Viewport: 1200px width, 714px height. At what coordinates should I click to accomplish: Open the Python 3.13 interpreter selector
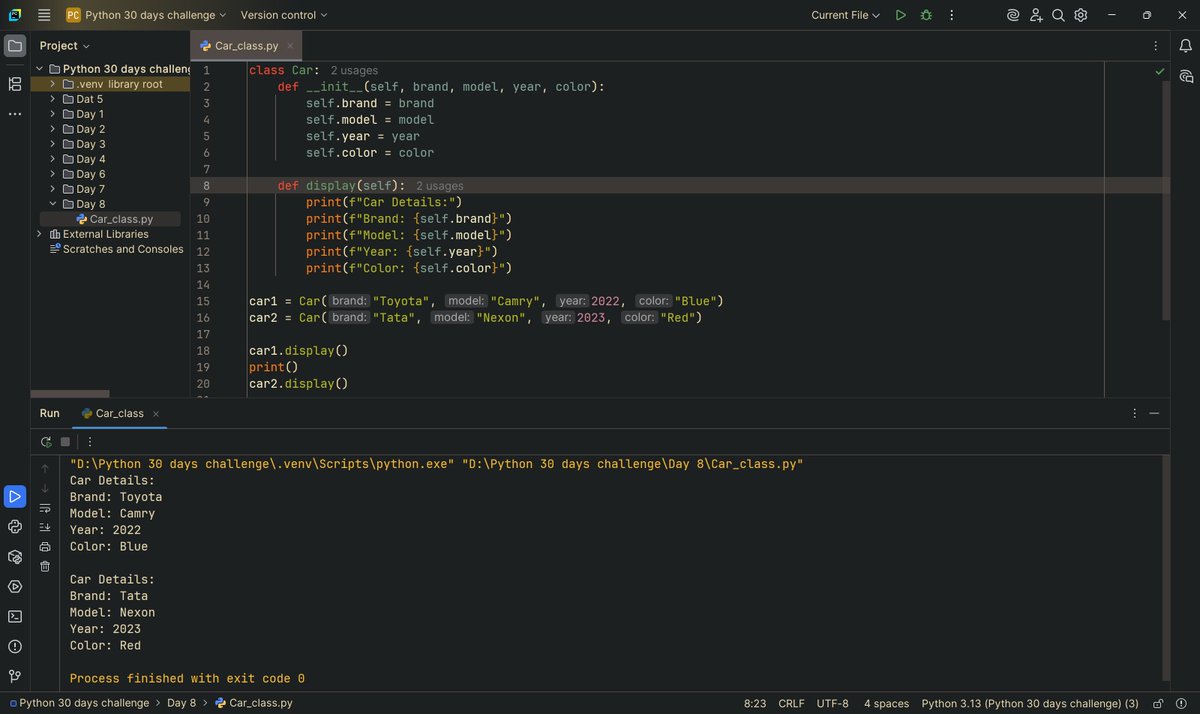pyautogui.click(x=1030, y=703)
